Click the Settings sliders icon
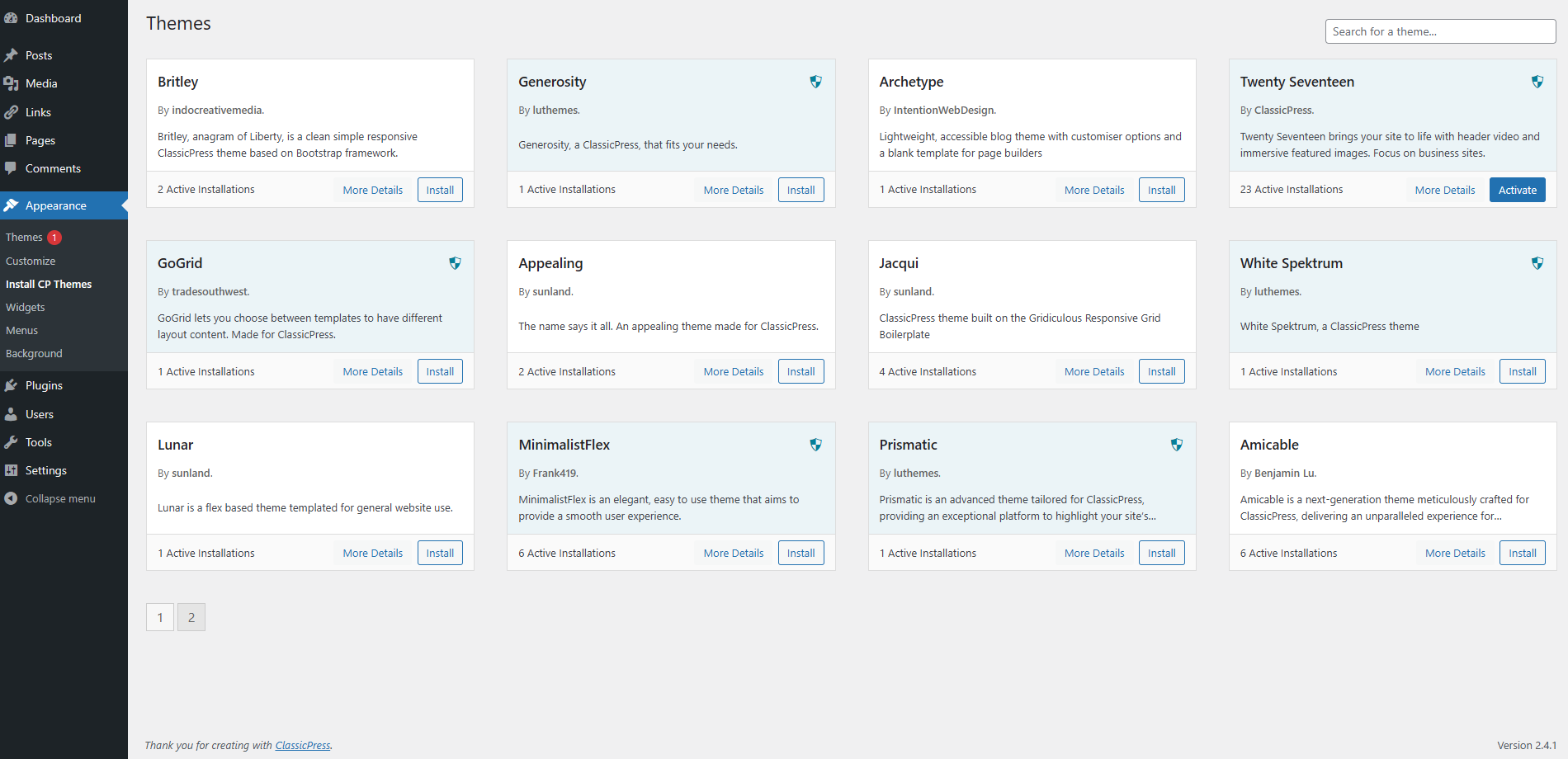Image resolution: width=1568 pixels, height=759 pixels. coord(11,470)
